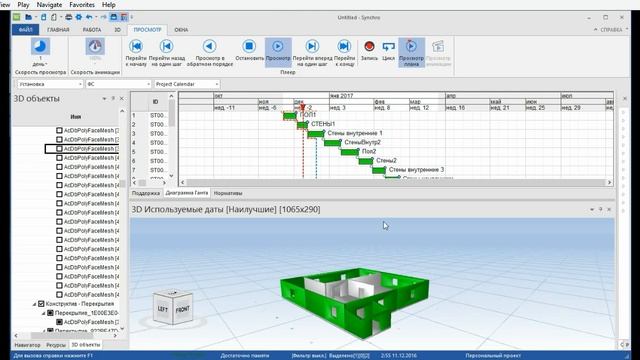Open the Help menu
Screen dimensions: 640x360
[x=108, y=5]
